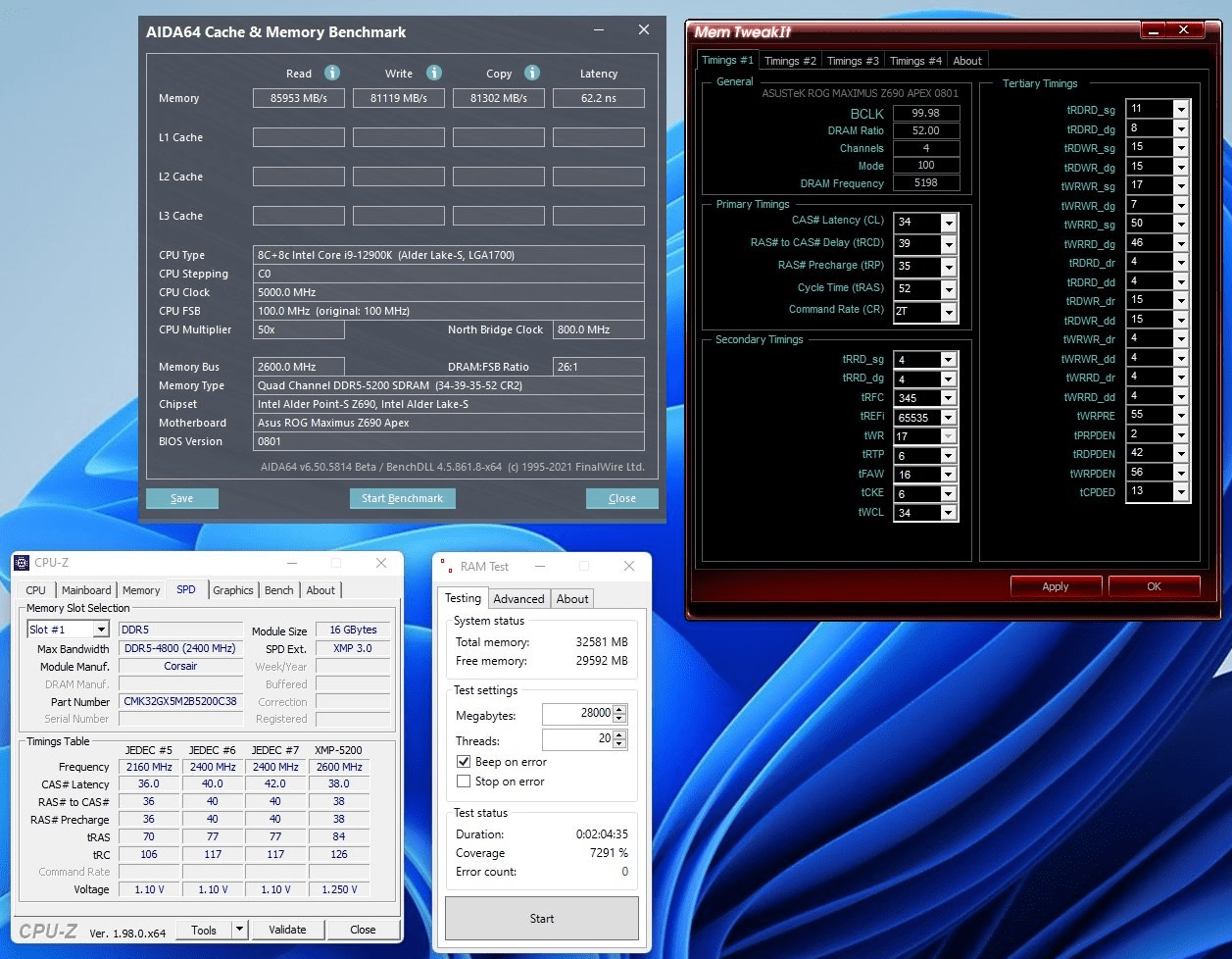Click the BCLK value field 99.98

926,113
